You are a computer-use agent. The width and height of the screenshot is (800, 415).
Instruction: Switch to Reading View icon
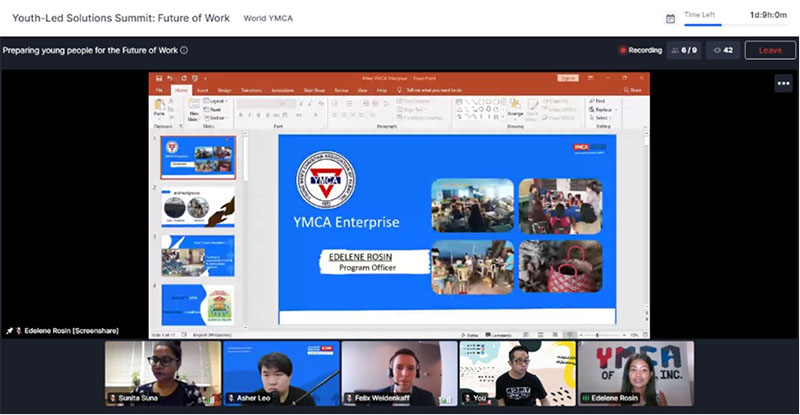point(555,335)
